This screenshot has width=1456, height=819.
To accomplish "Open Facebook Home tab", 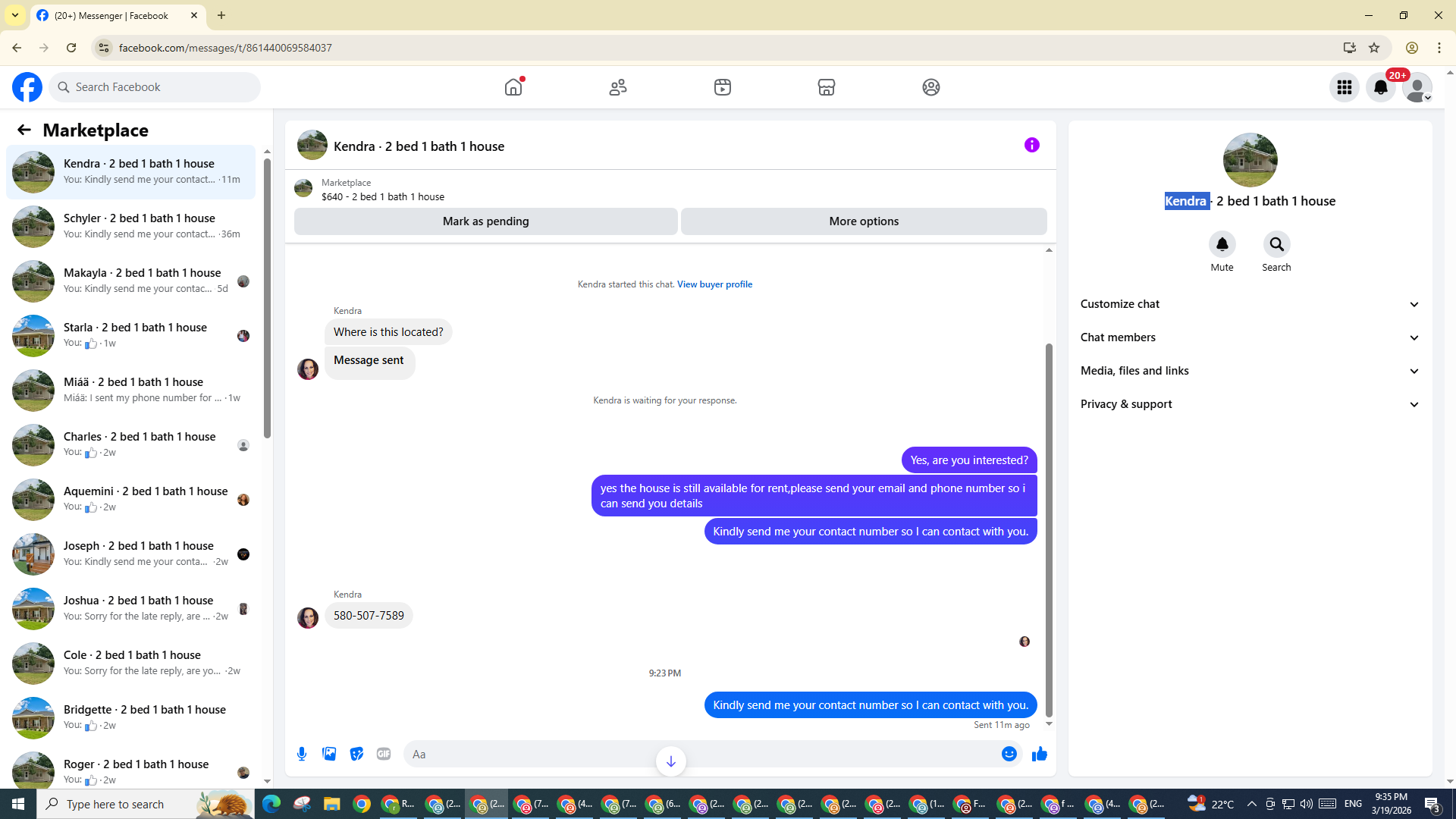I will click(x=513, y=87).
